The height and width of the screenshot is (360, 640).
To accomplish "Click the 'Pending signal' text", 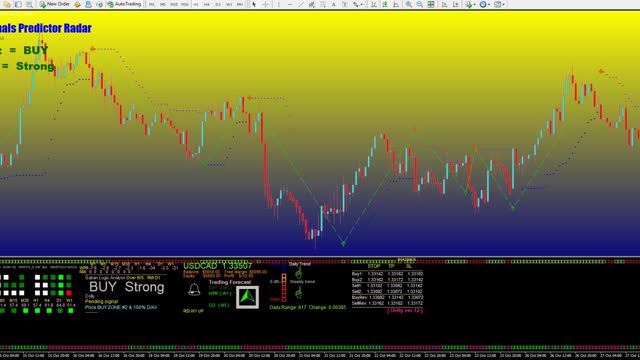I will [101, 302].
